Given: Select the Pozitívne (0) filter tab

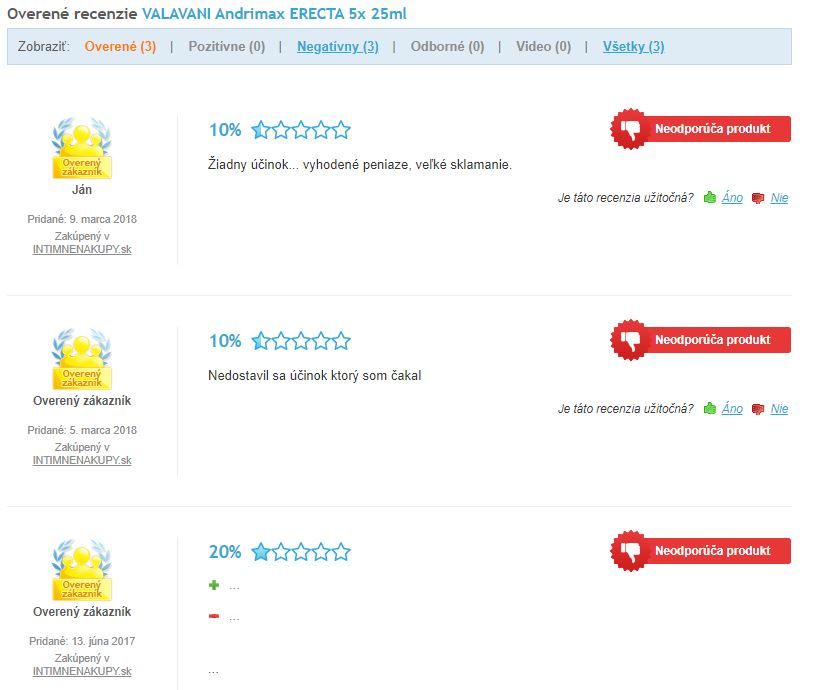Looking at the screenshot, I should [227, 46].
